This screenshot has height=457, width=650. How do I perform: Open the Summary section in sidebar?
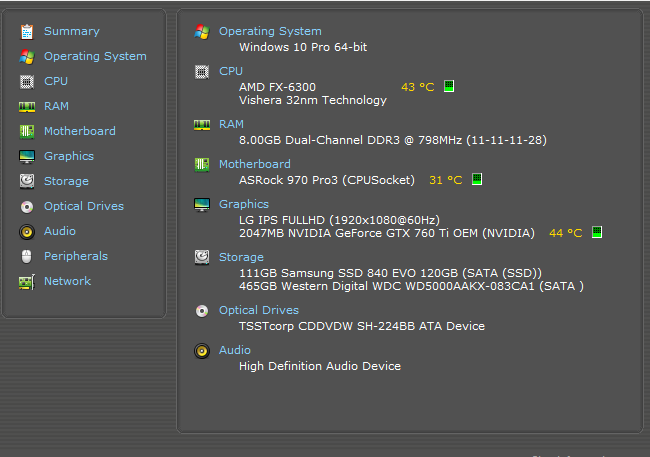coord(72,32)
